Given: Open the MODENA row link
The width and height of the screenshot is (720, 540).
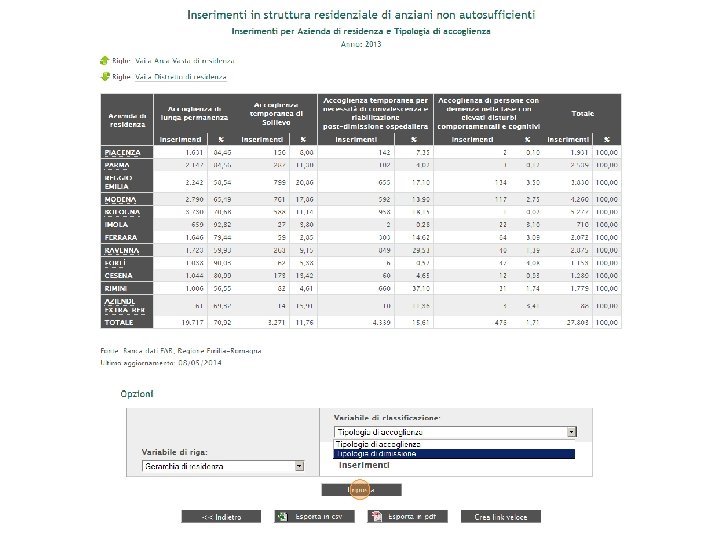Looking at the screenshot, I should 120,200.
